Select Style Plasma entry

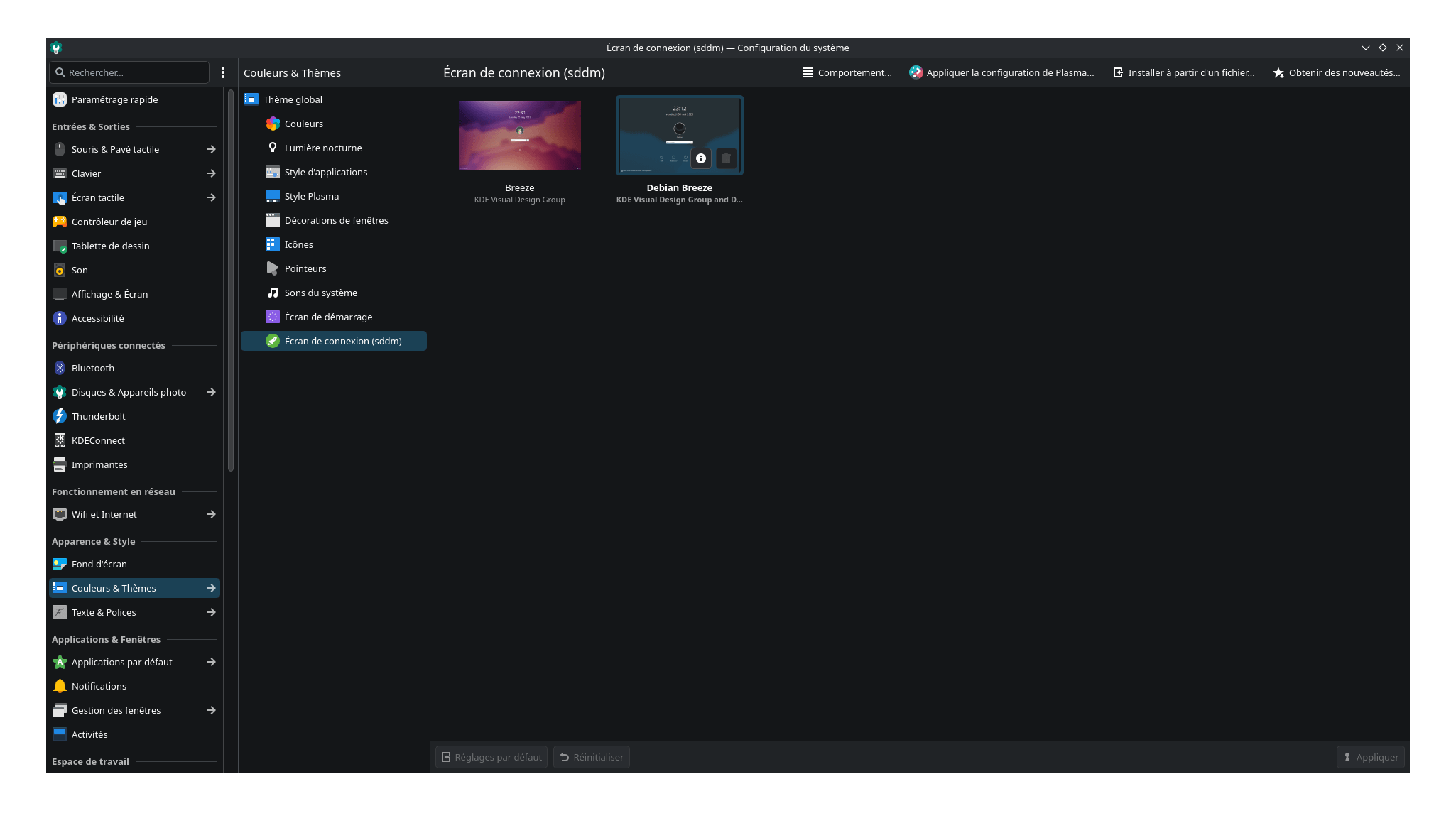tap(334, 196)
